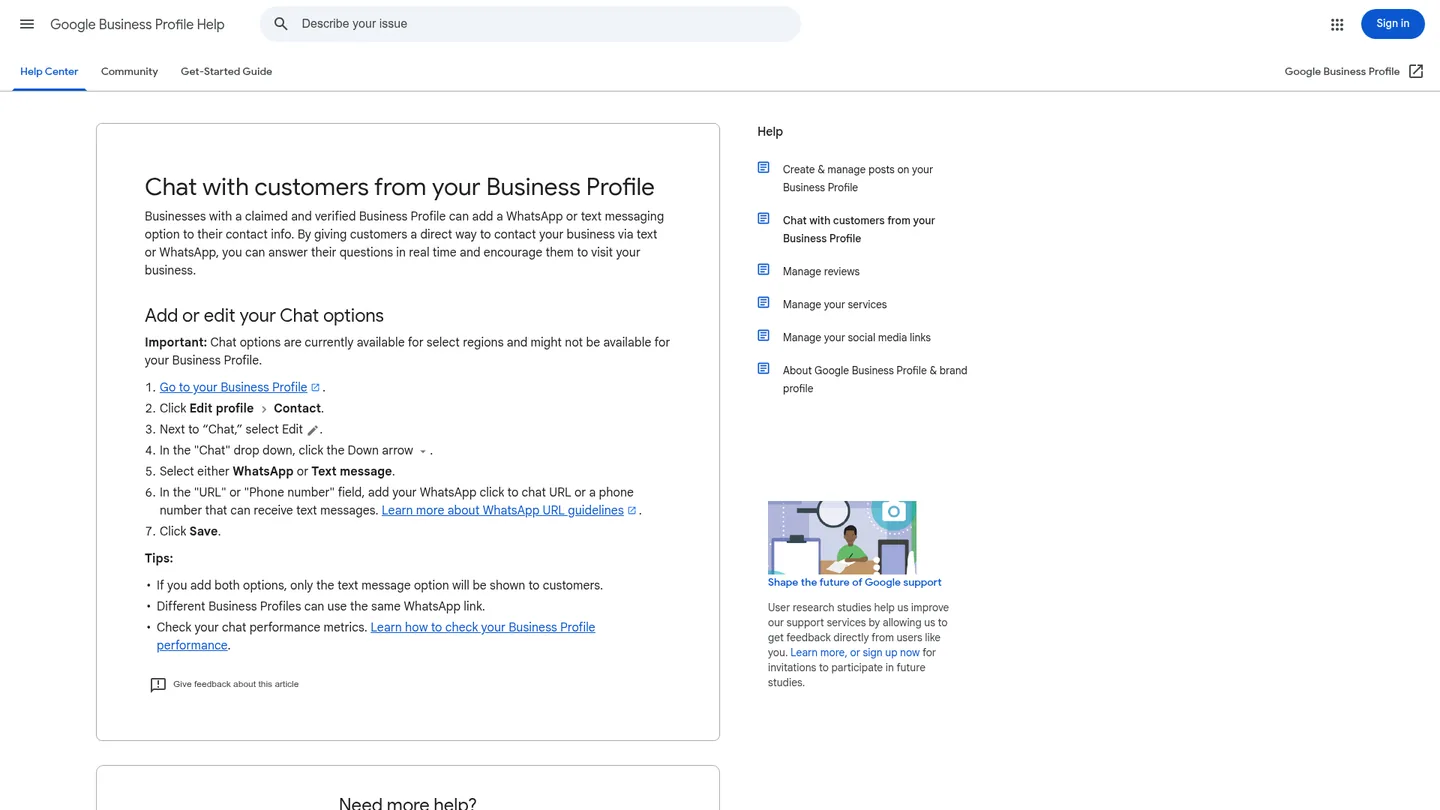
Task: Open the hamburger main menu
Action: pyautogui.click(x=27, y=24)
